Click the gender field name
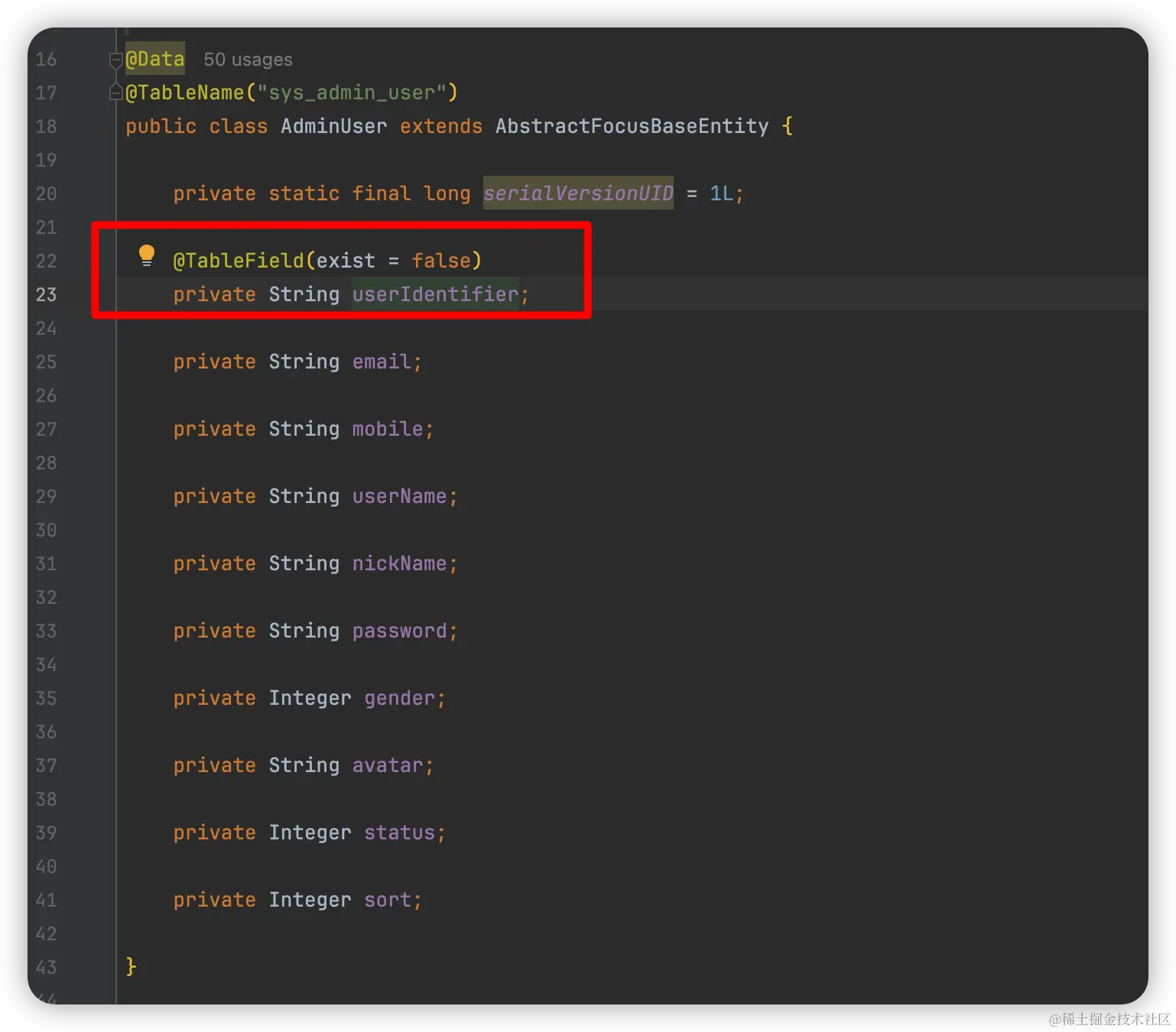This screenshot has height=1032, width=1176. coord(399,698)
